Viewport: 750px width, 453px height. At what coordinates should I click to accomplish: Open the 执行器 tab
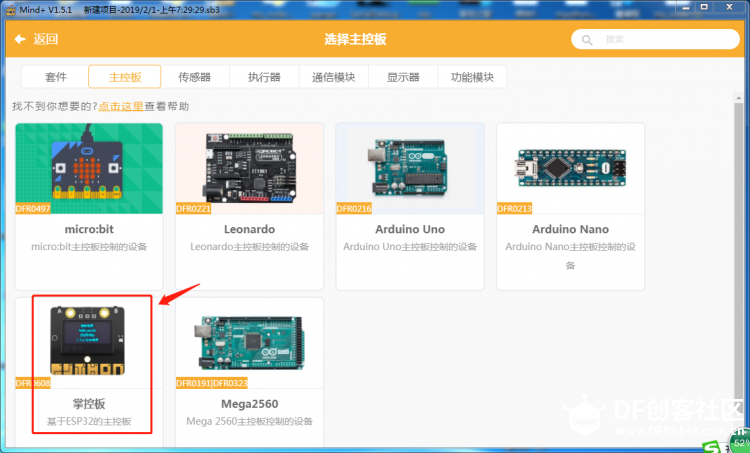(264, 77)
